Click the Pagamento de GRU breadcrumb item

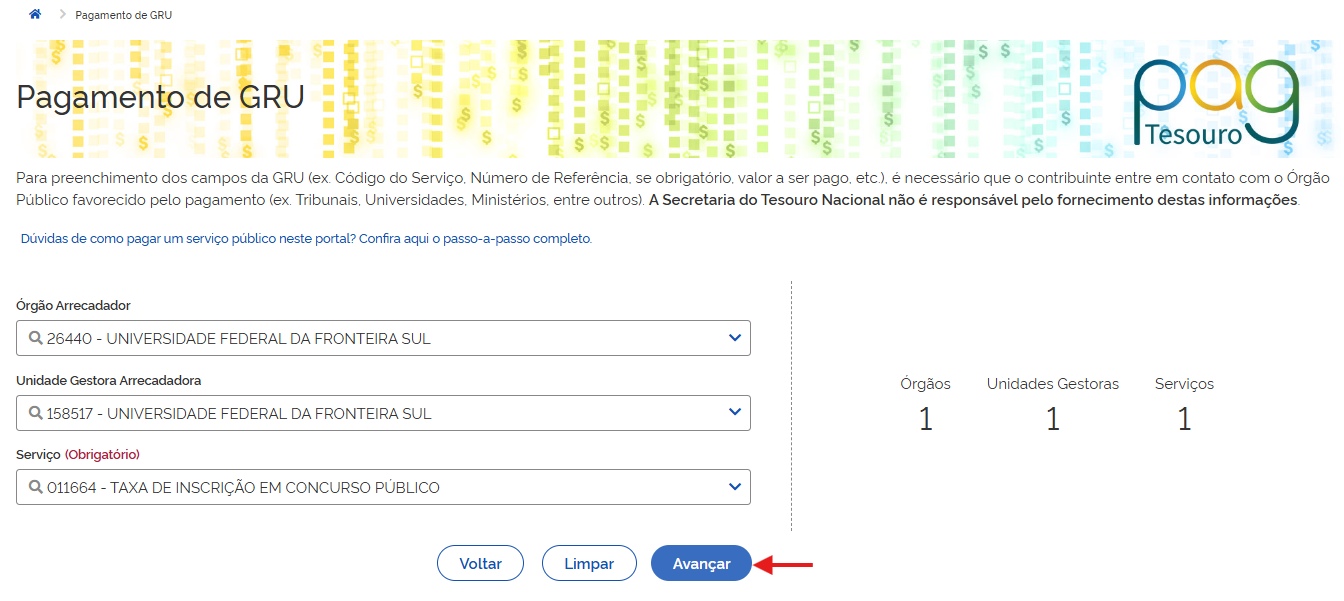[123, 16]
